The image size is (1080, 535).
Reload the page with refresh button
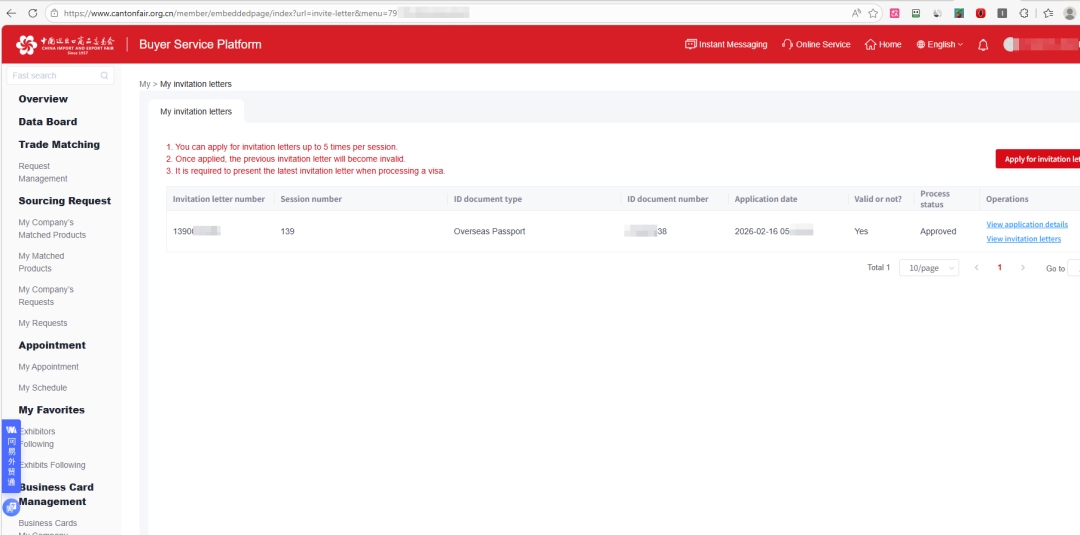[x=32, y=13]
